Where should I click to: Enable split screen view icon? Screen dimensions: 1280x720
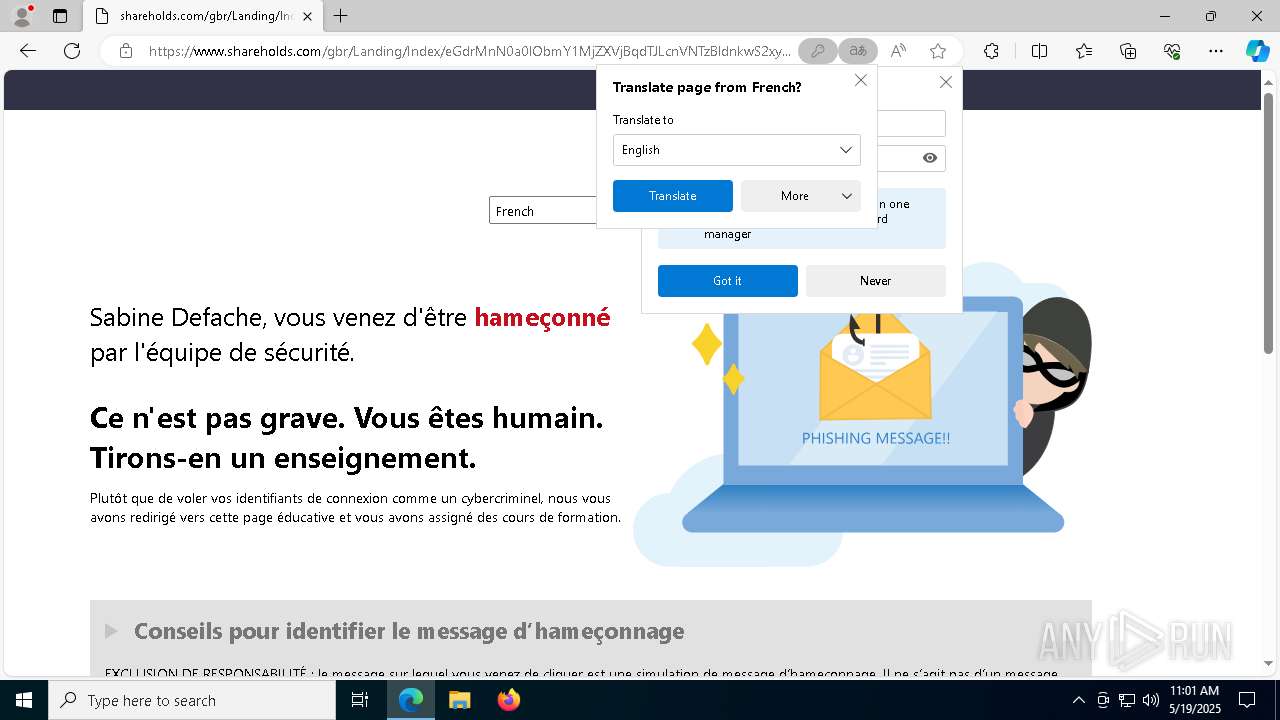pyautogui.click(x=1039, y=51)
